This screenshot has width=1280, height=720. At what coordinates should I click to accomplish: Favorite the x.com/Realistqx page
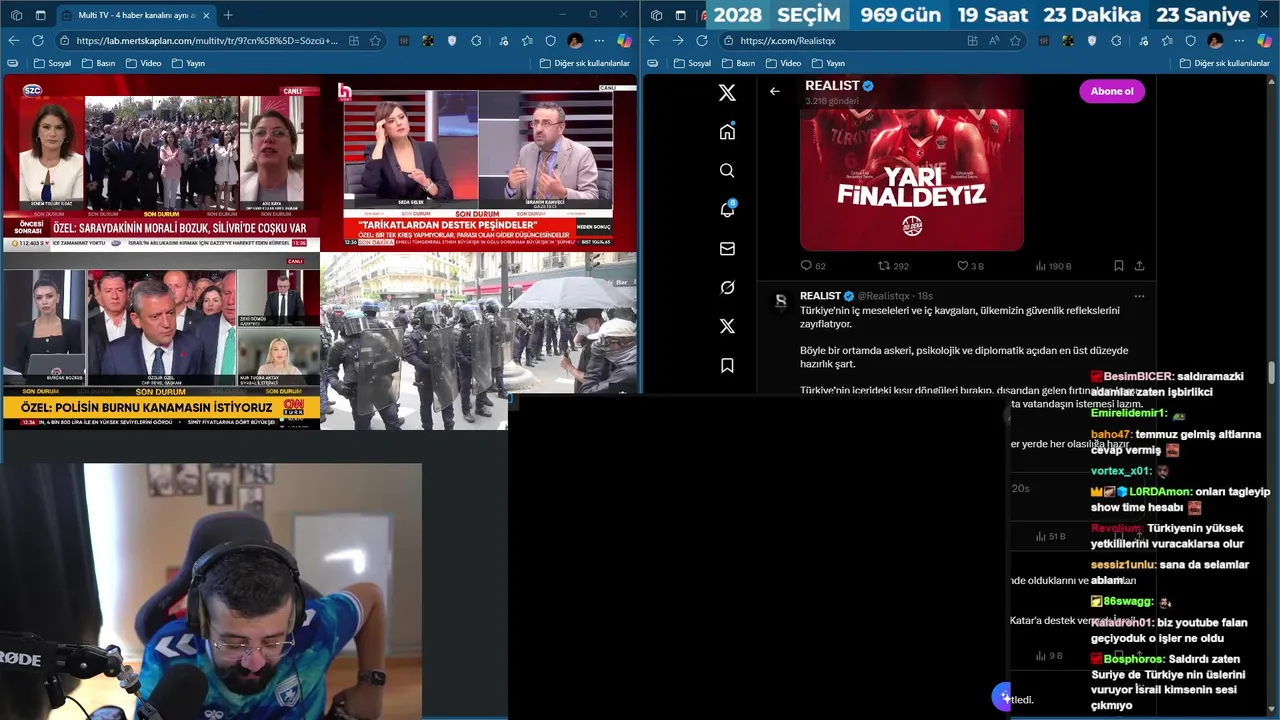coord(1015,41)
